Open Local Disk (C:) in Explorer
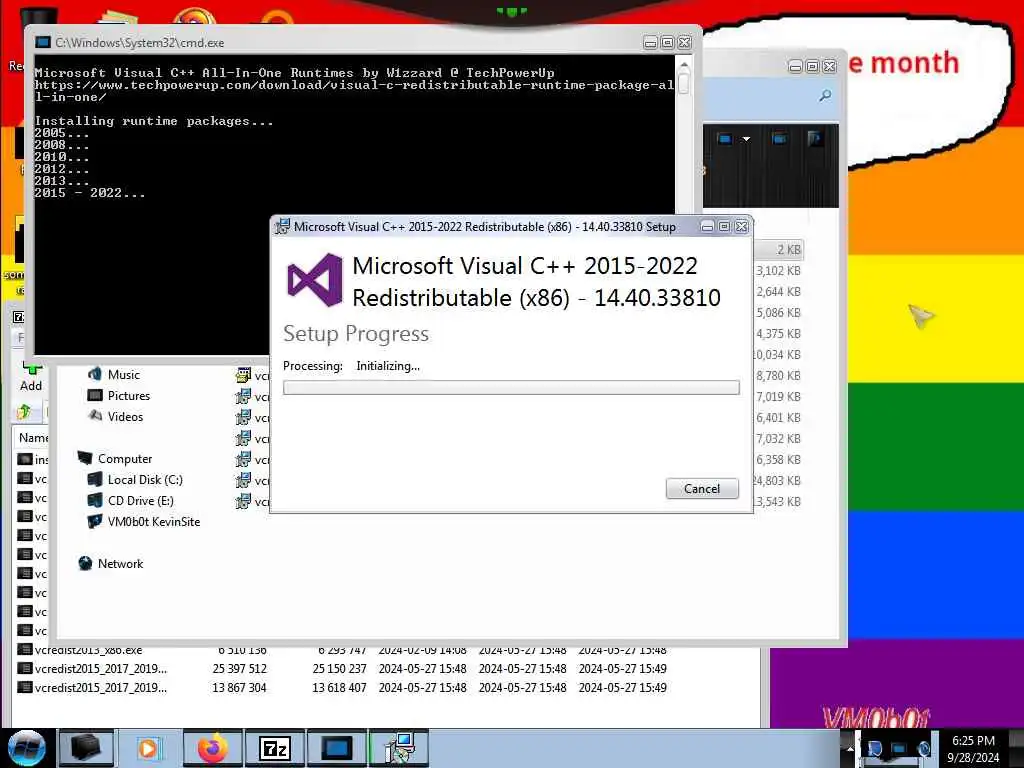The height and width of the screenshot is (768, 1024). 145,479
